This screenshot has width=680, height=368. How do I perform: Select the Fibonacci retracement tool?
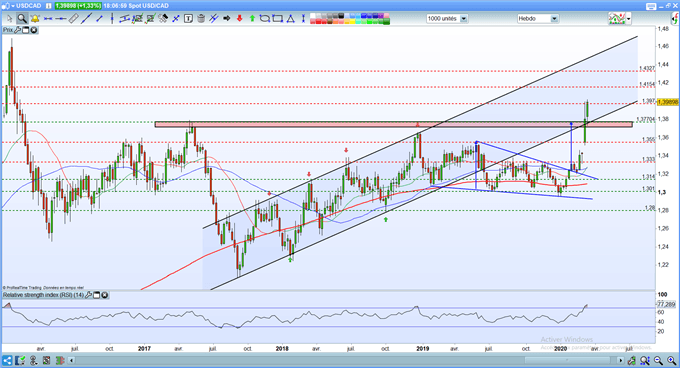point(137,19)
